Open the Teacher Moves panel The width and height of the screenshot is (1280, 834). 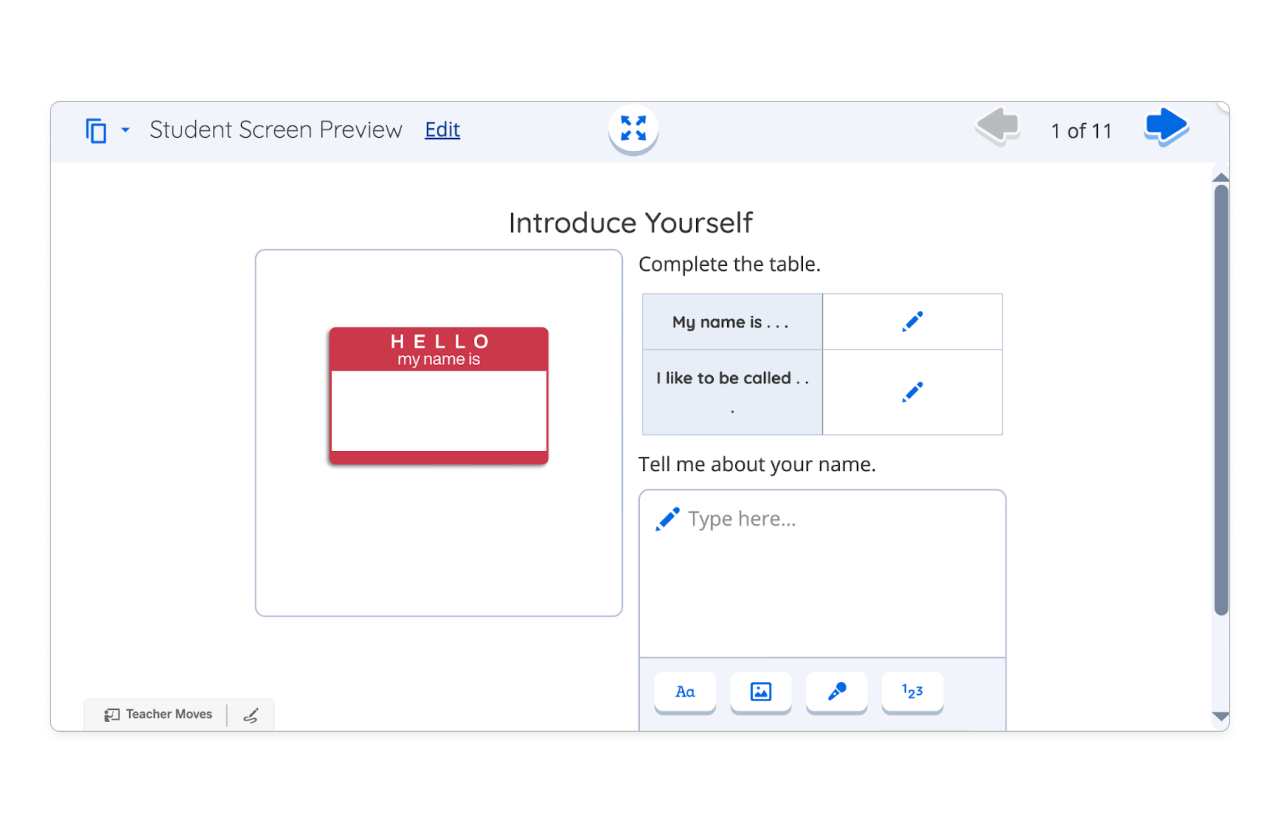click(159, 715)
